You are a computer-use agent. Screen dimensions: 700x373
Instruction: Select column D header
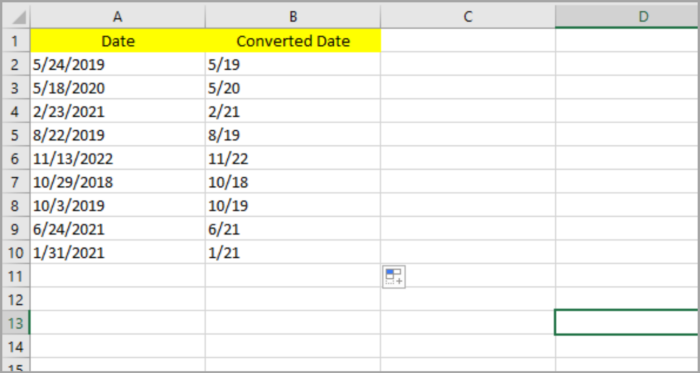627,17
